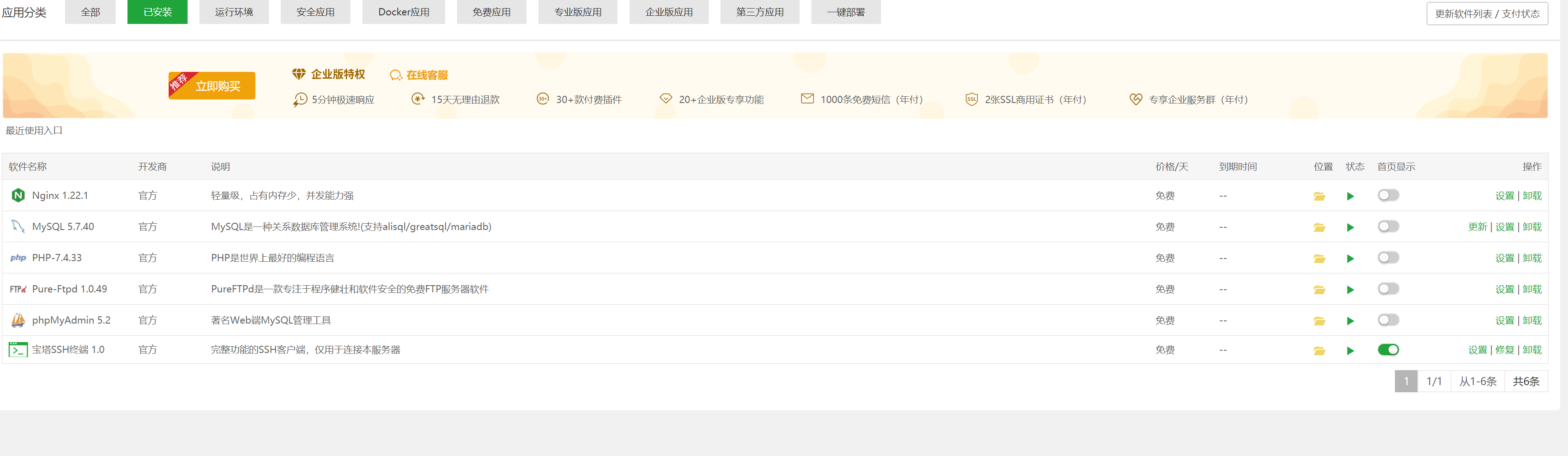The width and height of the screenshot is (1568, 456).
Task: Open 设置 for Pure-Ftpd 1.0.49
Action: coord(1505,289)
